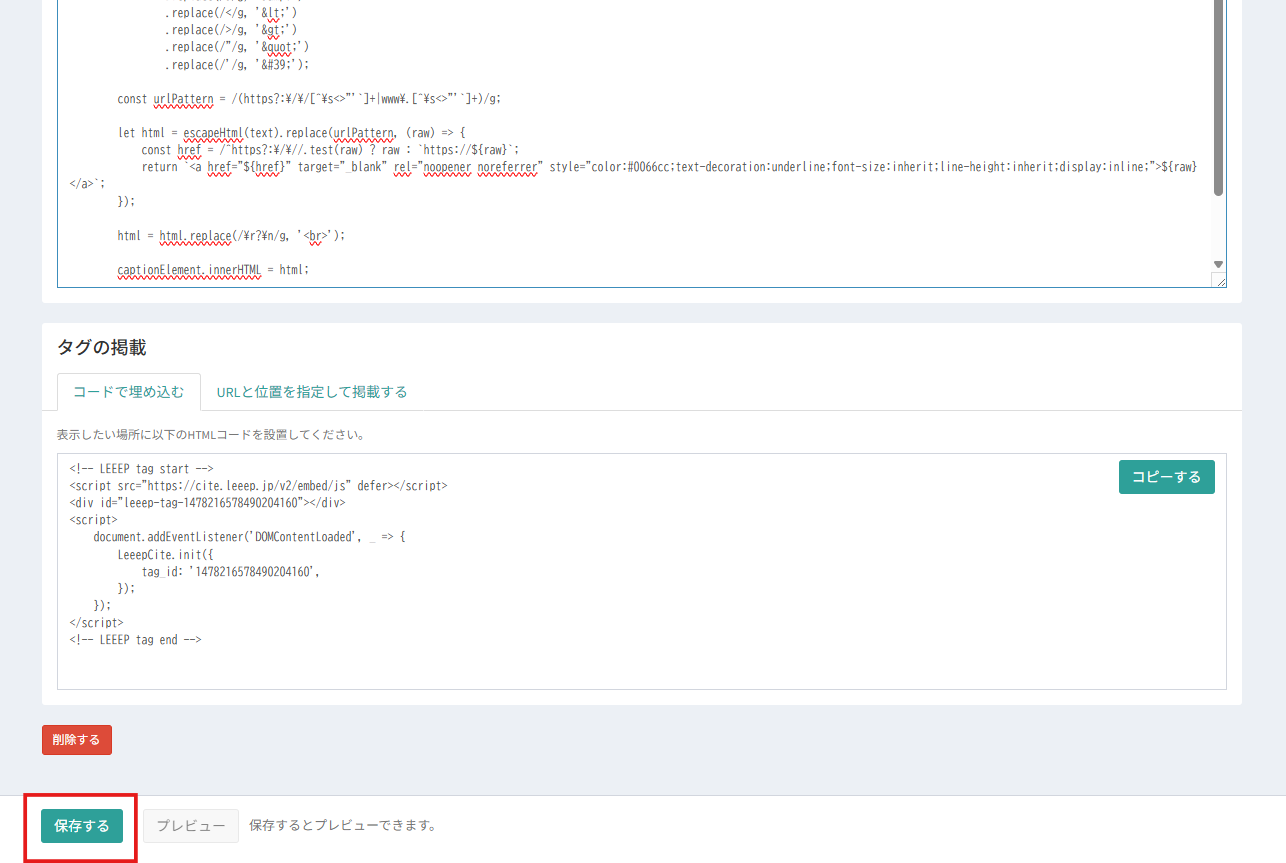Place cursor in the "let html = escapeHtml" line
The image size is (1286, 863).
(x=291, y=133)
